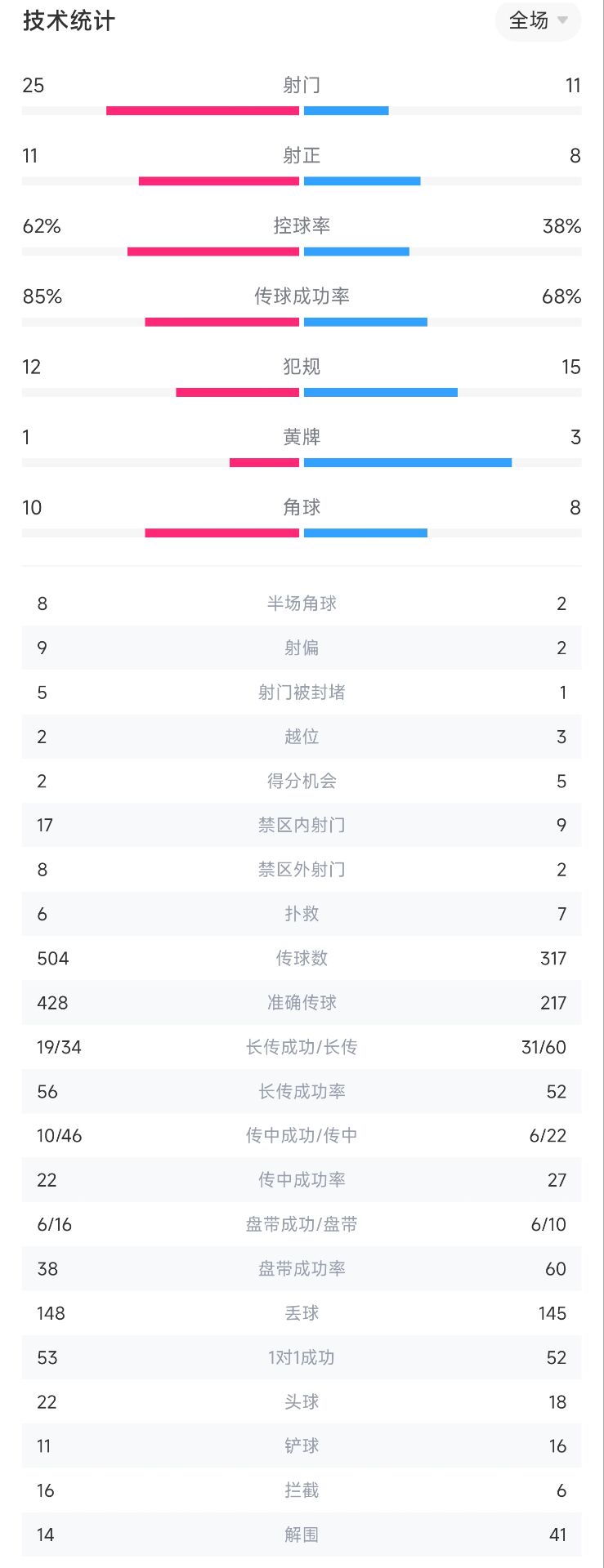The image size is (604, 1568).
Task: Select the 半场角球 row
Action: click(x=302, y=604)
